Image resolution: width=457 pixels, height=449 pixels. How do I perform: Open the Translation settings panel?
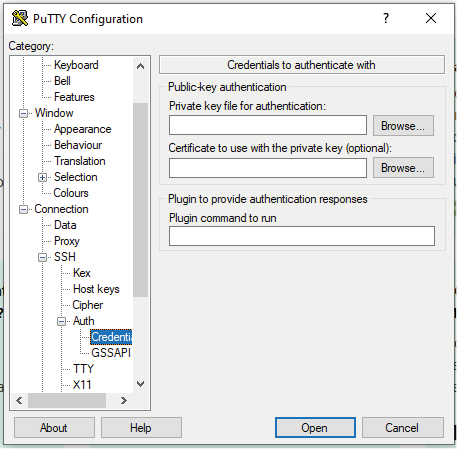(80, 161)
